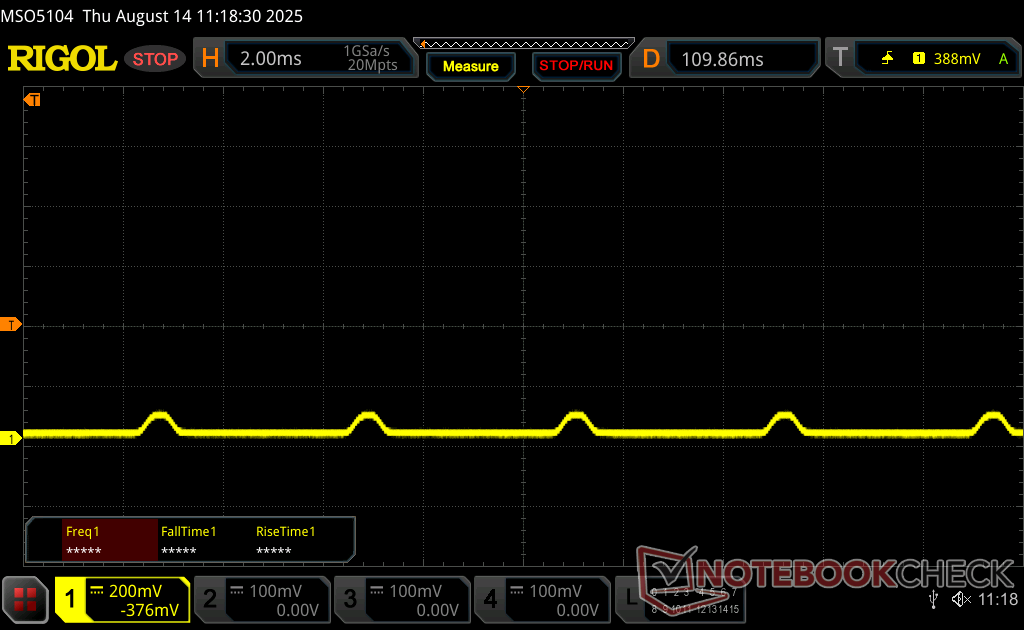Click the trigger level marker on left edge
1024x630 pixels.
pyautogui.click(x=10, y=324)
